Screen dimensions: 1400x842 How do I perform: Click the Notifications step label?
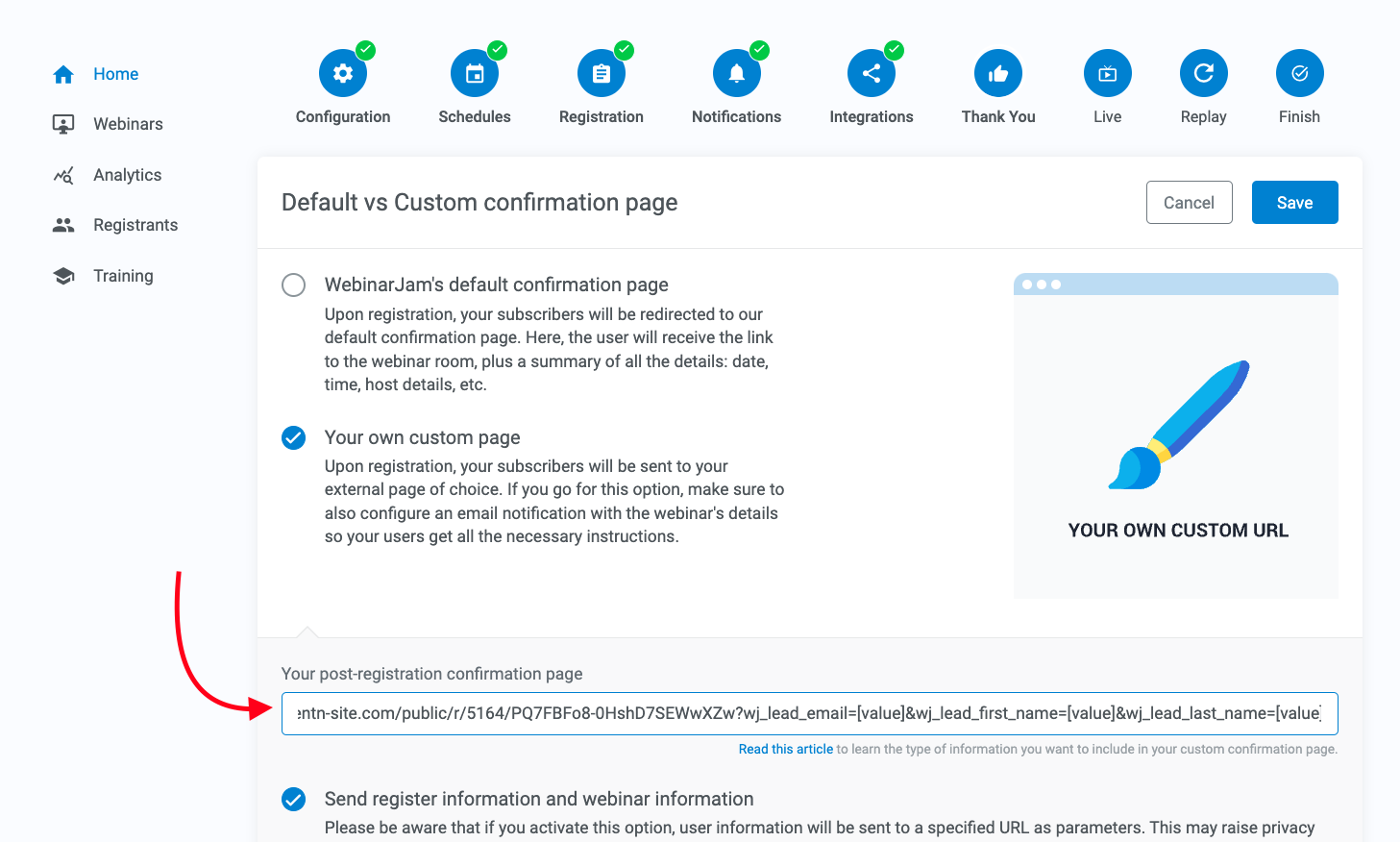pyautogui.click(x=737, y=116)
